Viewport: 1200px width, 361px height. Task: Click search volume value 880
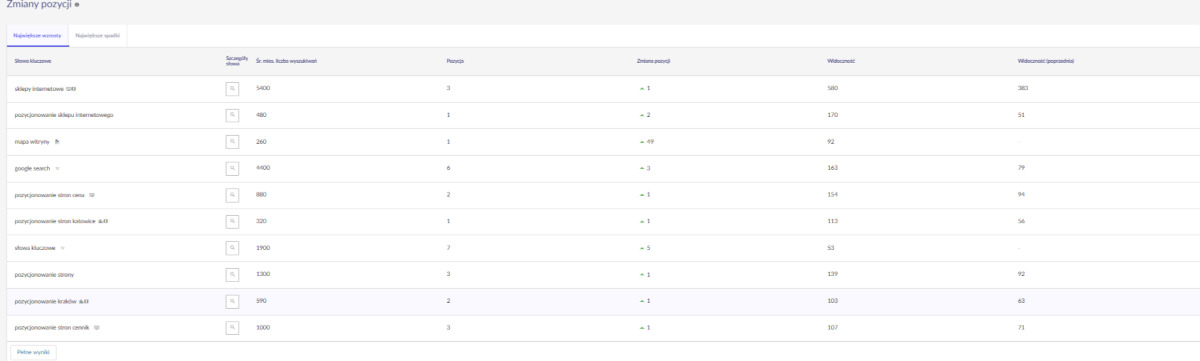pyautogui.click(x=261, y=195)
